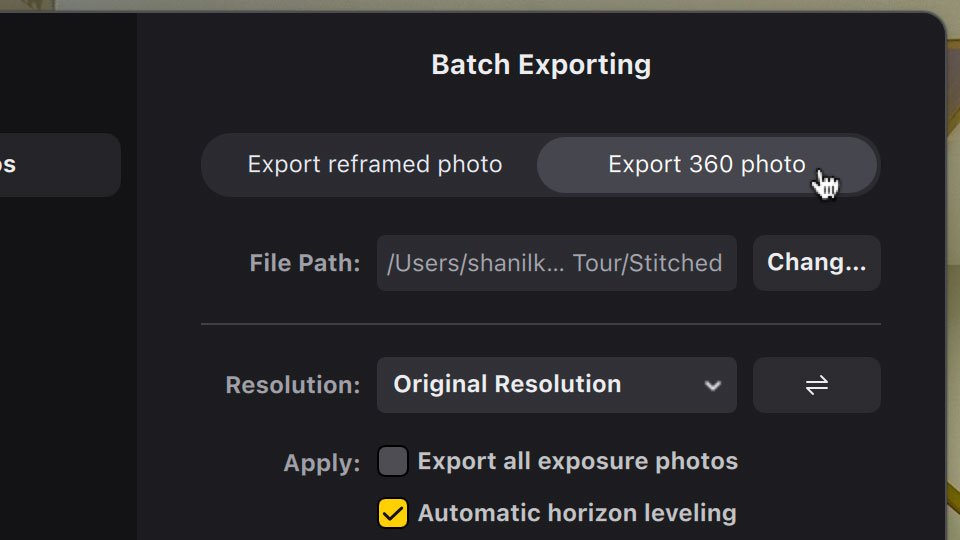Click the Export all exposure photos label

577,461
